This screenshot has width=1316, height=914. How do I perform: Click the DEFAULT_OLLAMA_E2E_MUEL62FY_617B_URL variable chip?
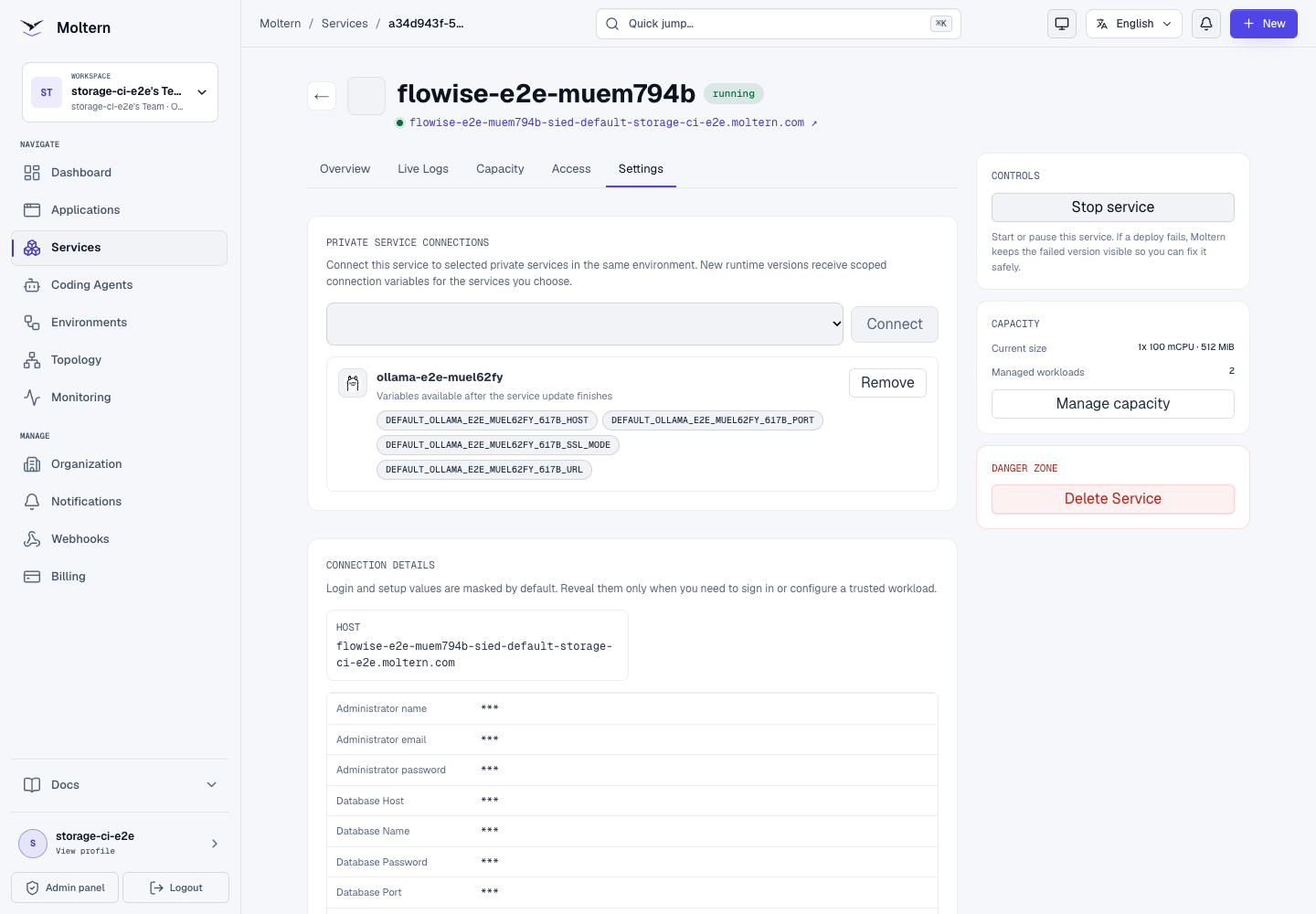(x=484, y=470)
